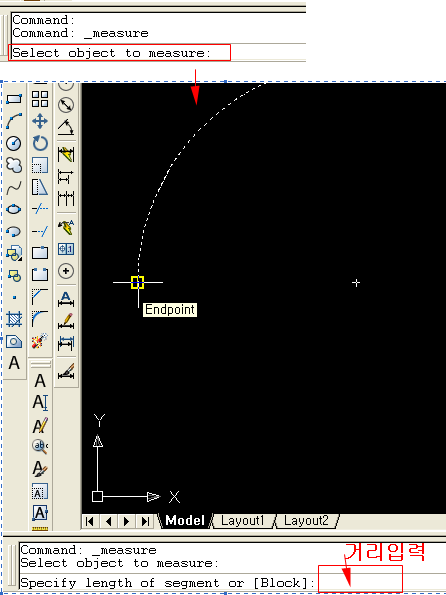Image resolution: width=446 pixels, height=595 pixels.
Task: Select the Angular Dimension tool
Action: click(66, 127)
